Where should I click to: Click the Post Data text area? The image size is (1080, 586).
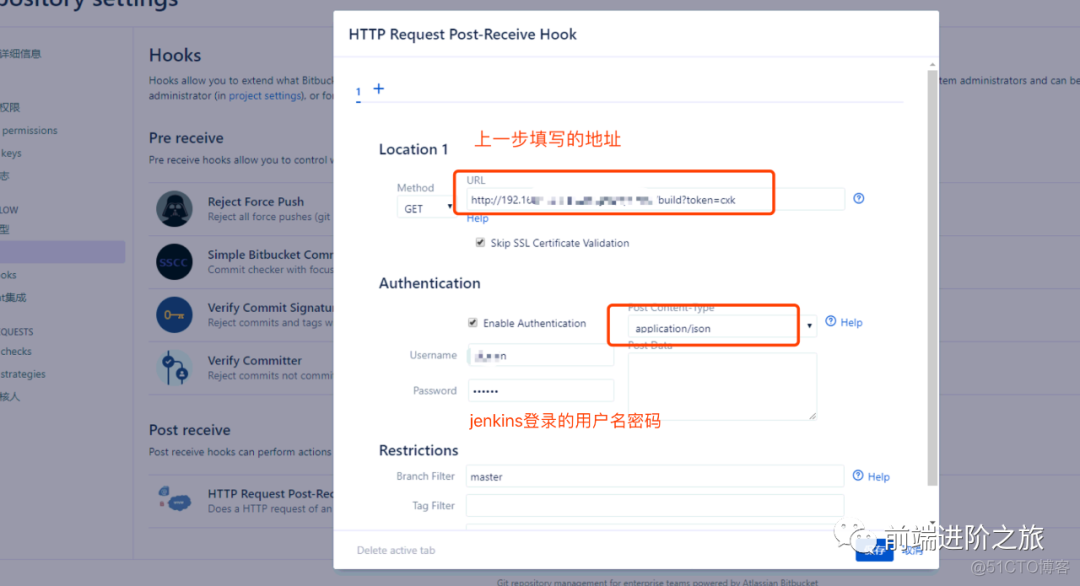tap(723, 386)
